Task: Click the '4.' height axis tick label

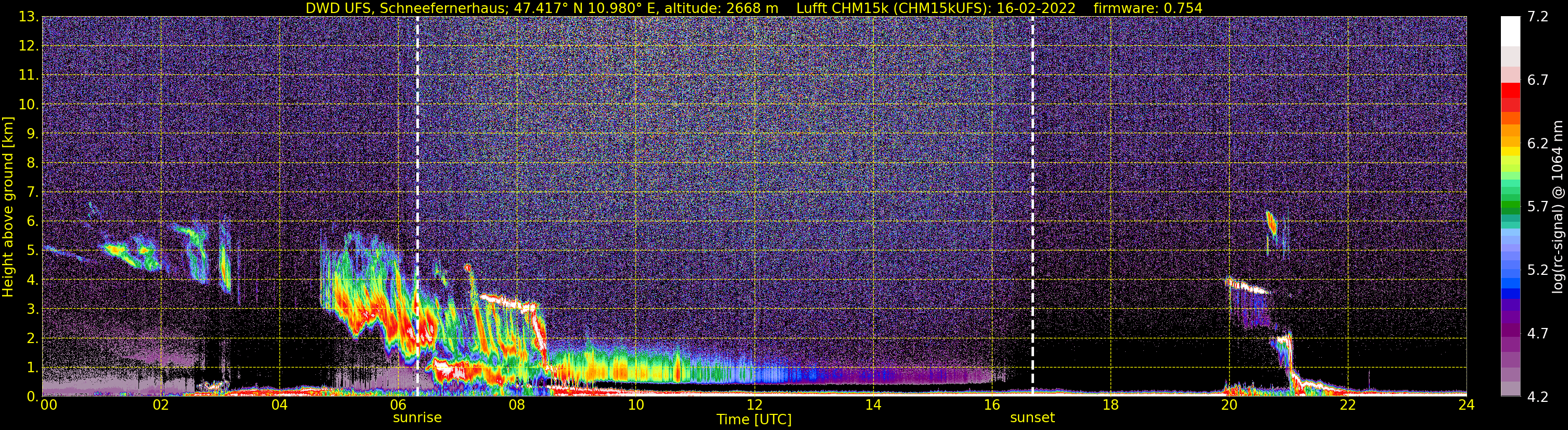Action: coord(33,280)
